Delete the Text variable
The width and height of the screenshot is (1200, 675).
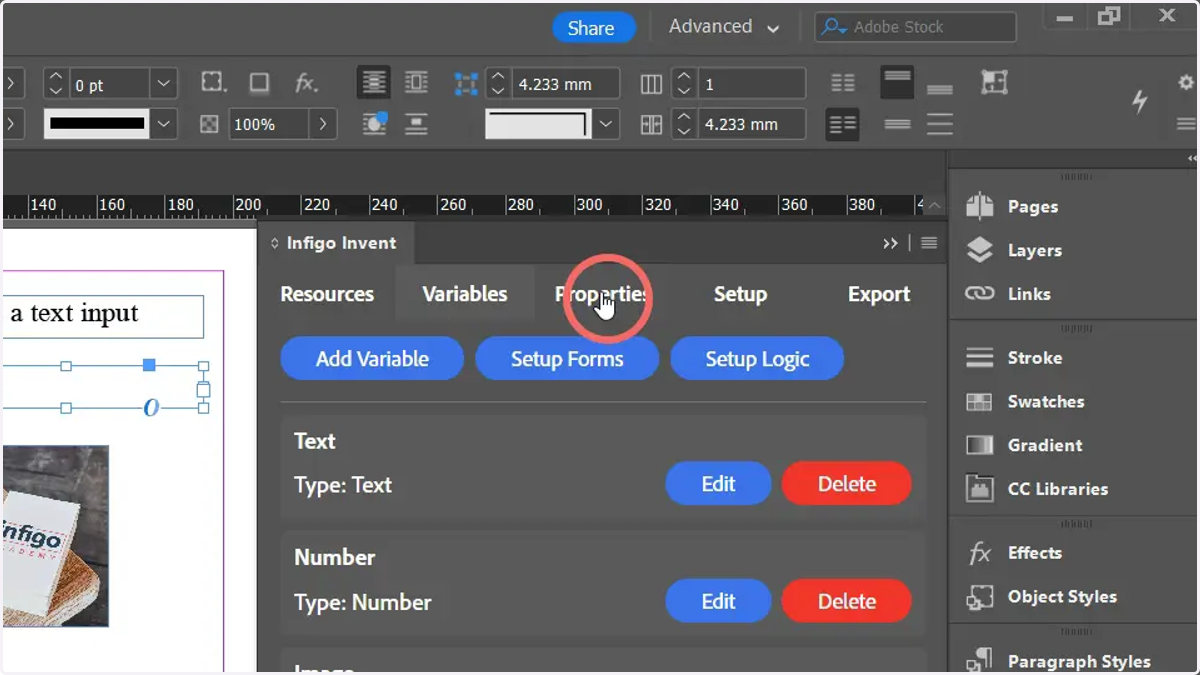pyautogui.click(x=846, y=484)
